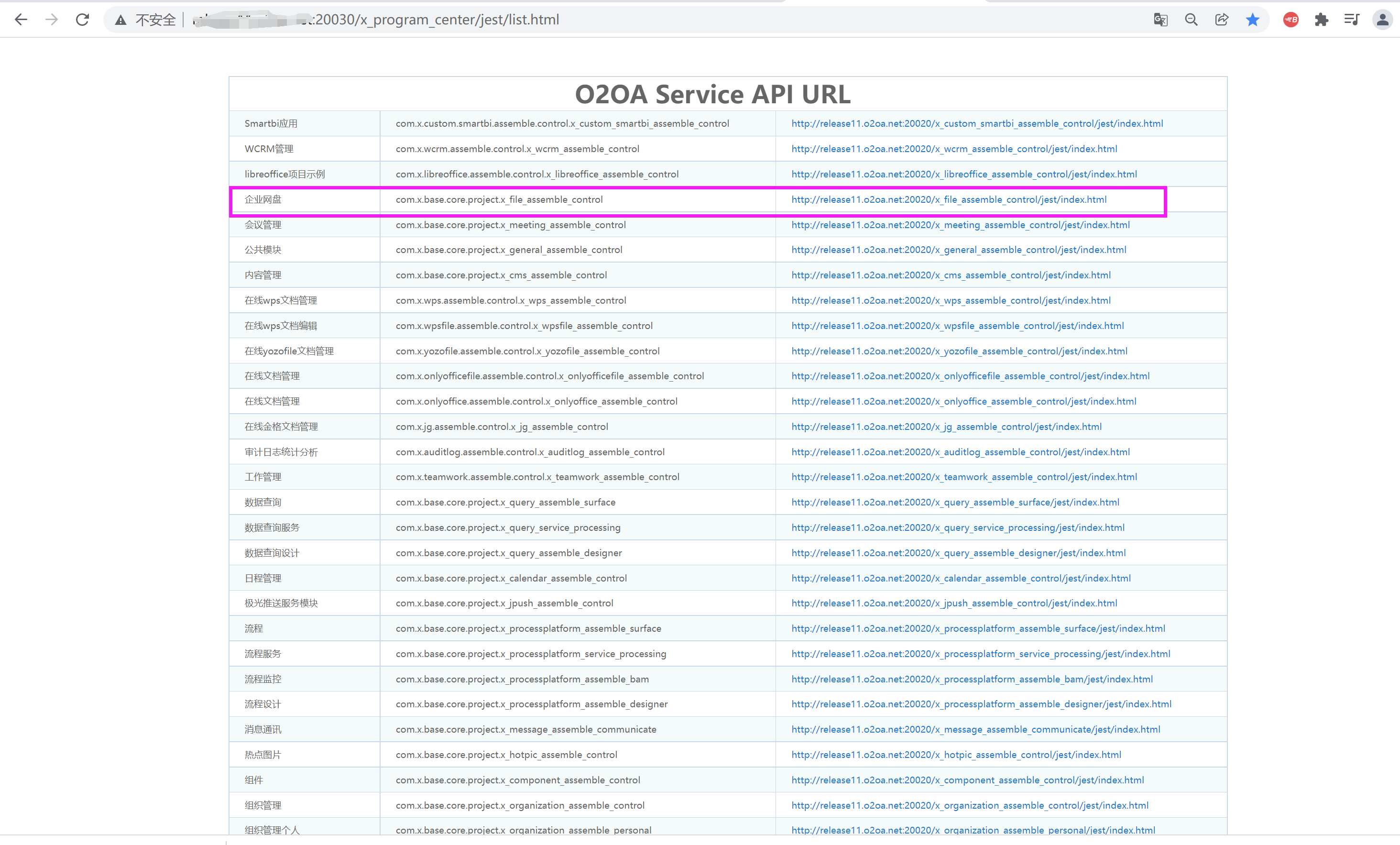Screen dimensions: 1400x845
Task: Open x_calendar_assemble_control jest link
Action: [x=961, y=578]
